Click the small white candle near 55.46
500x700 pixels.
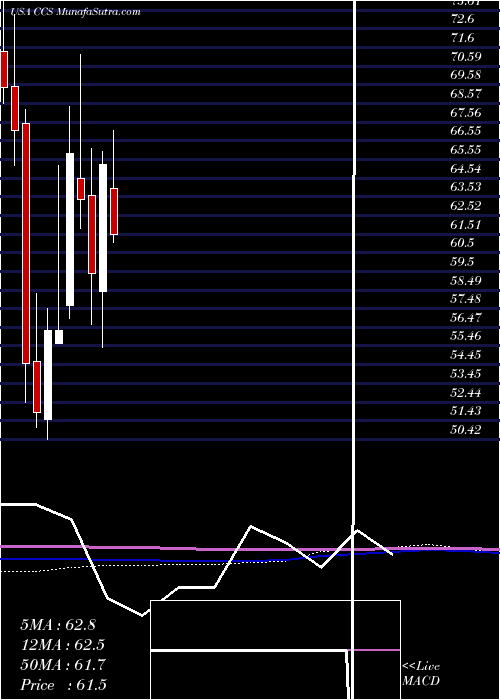pyautogui.click(x=59, y=337)
